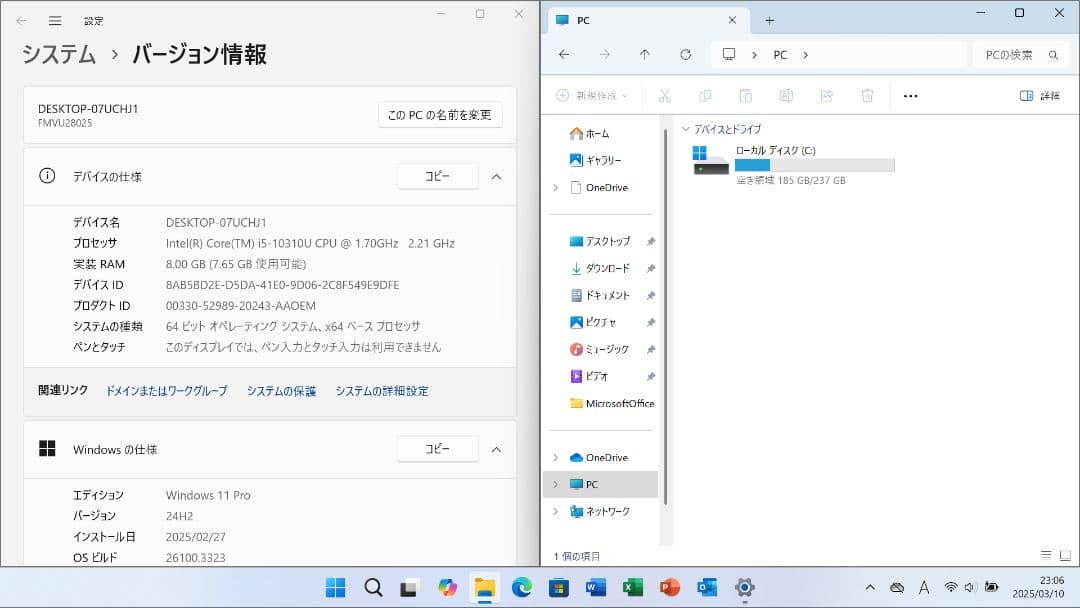Click the Delete trash icon
1080x608 pixels.
point(866,95)
